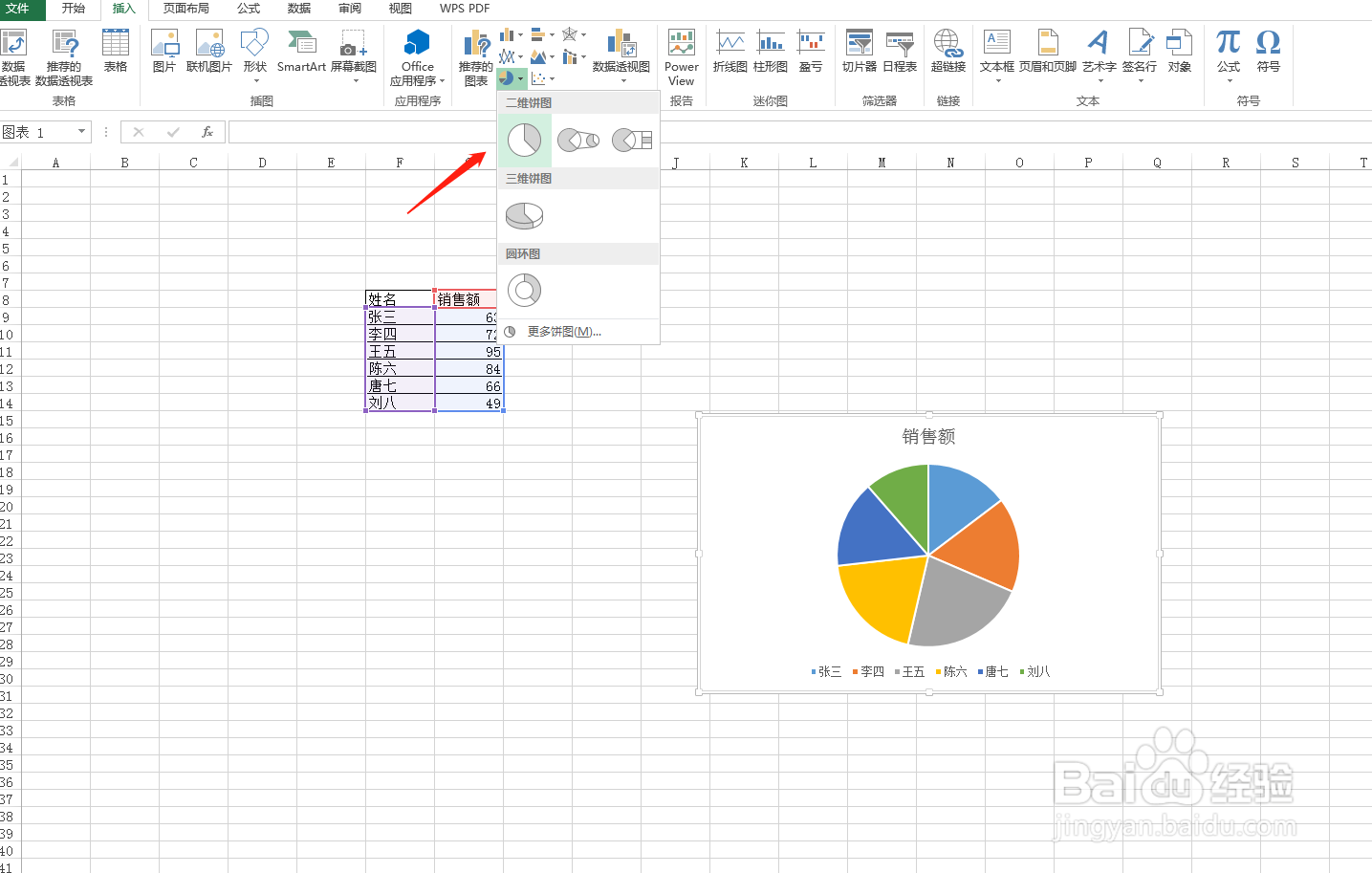The width and height of the screenshot is (1372, 873).
Task: Insert a 切片器 slicer
Action: pos(860,51)
